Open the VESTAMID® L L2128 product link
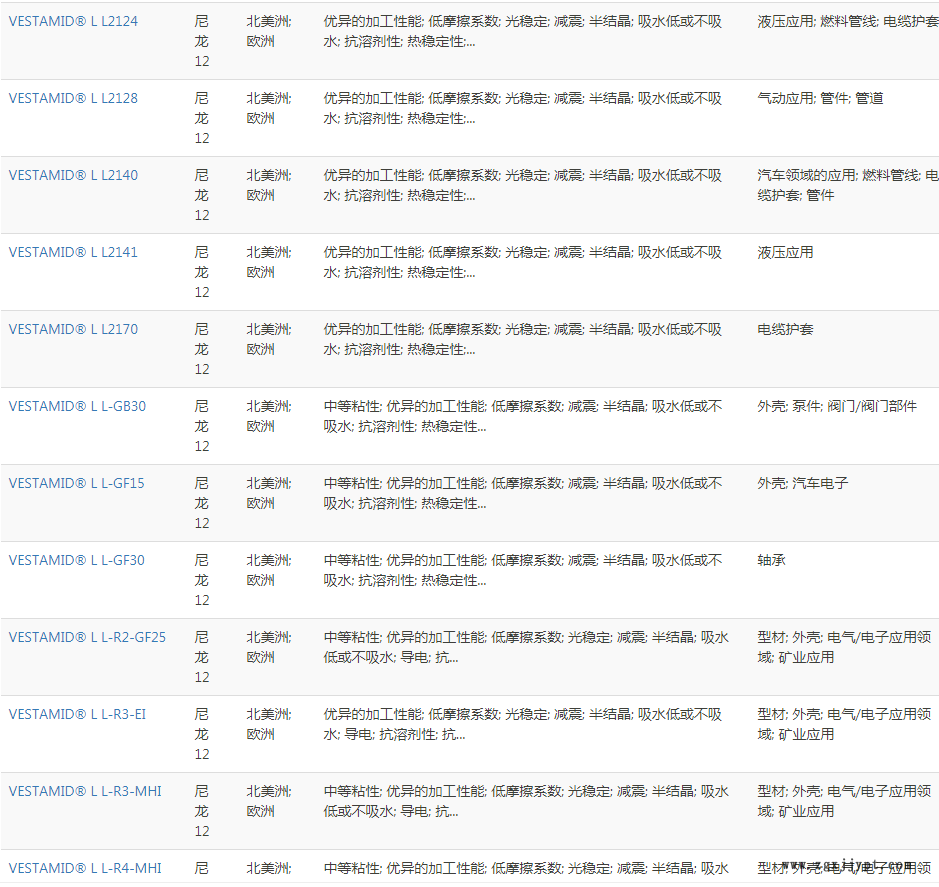Screen dimensions: 939x887 73,98
